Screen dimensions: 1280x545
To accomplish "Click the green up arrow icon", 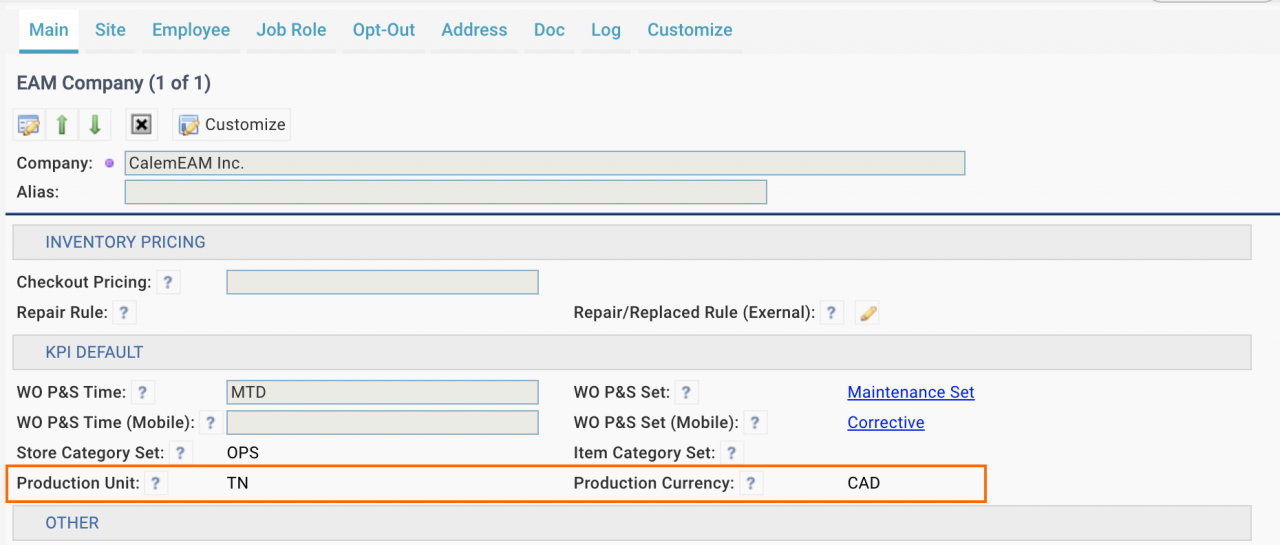I will [x=62, y=125].
